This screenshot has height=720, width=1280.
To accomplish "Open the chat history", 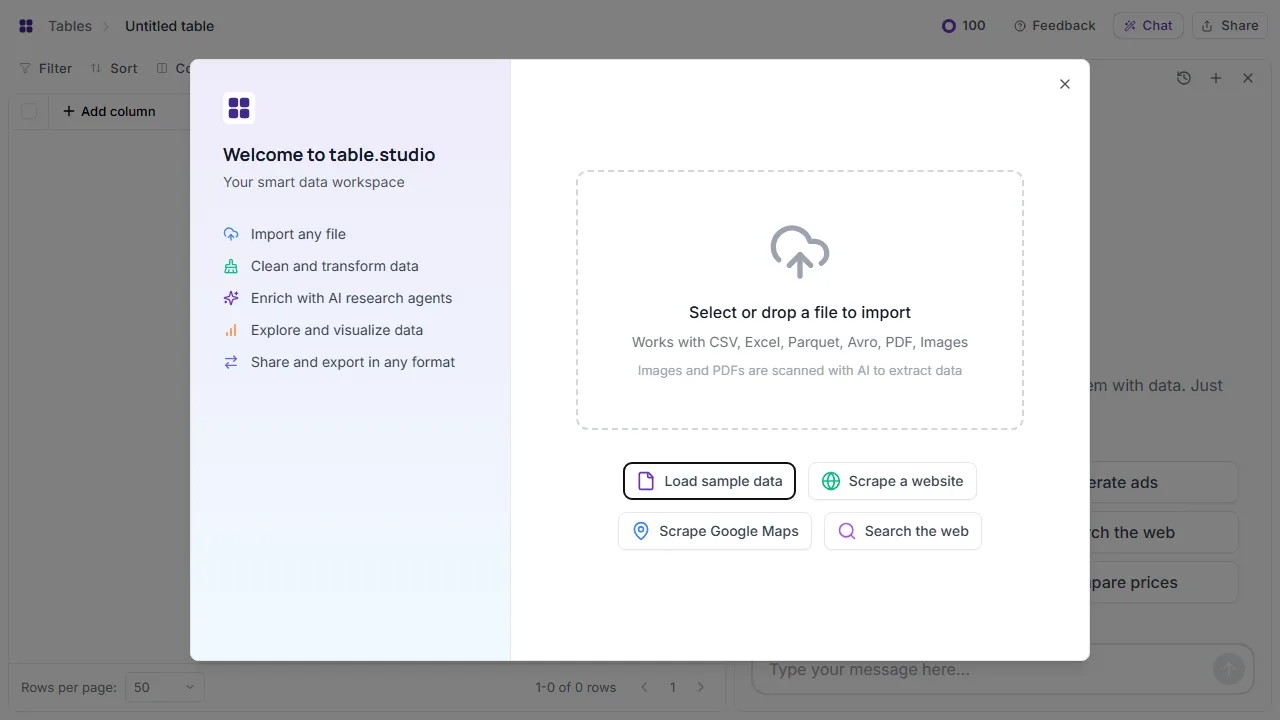I will pos(1184,77).
